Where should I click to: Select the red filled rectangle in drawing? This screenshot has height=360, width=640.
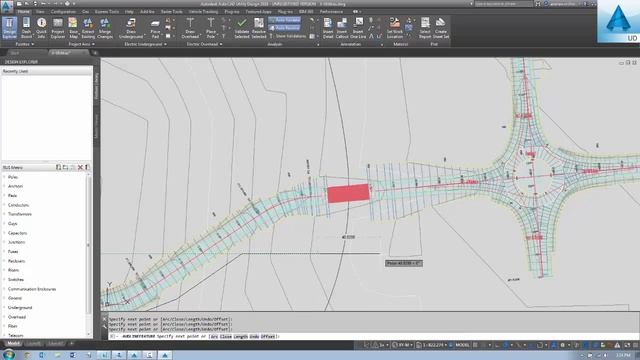348,193
